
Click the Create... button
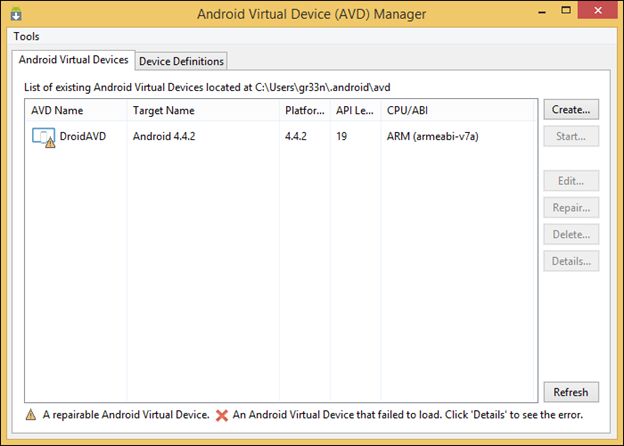tap(571, 109)
